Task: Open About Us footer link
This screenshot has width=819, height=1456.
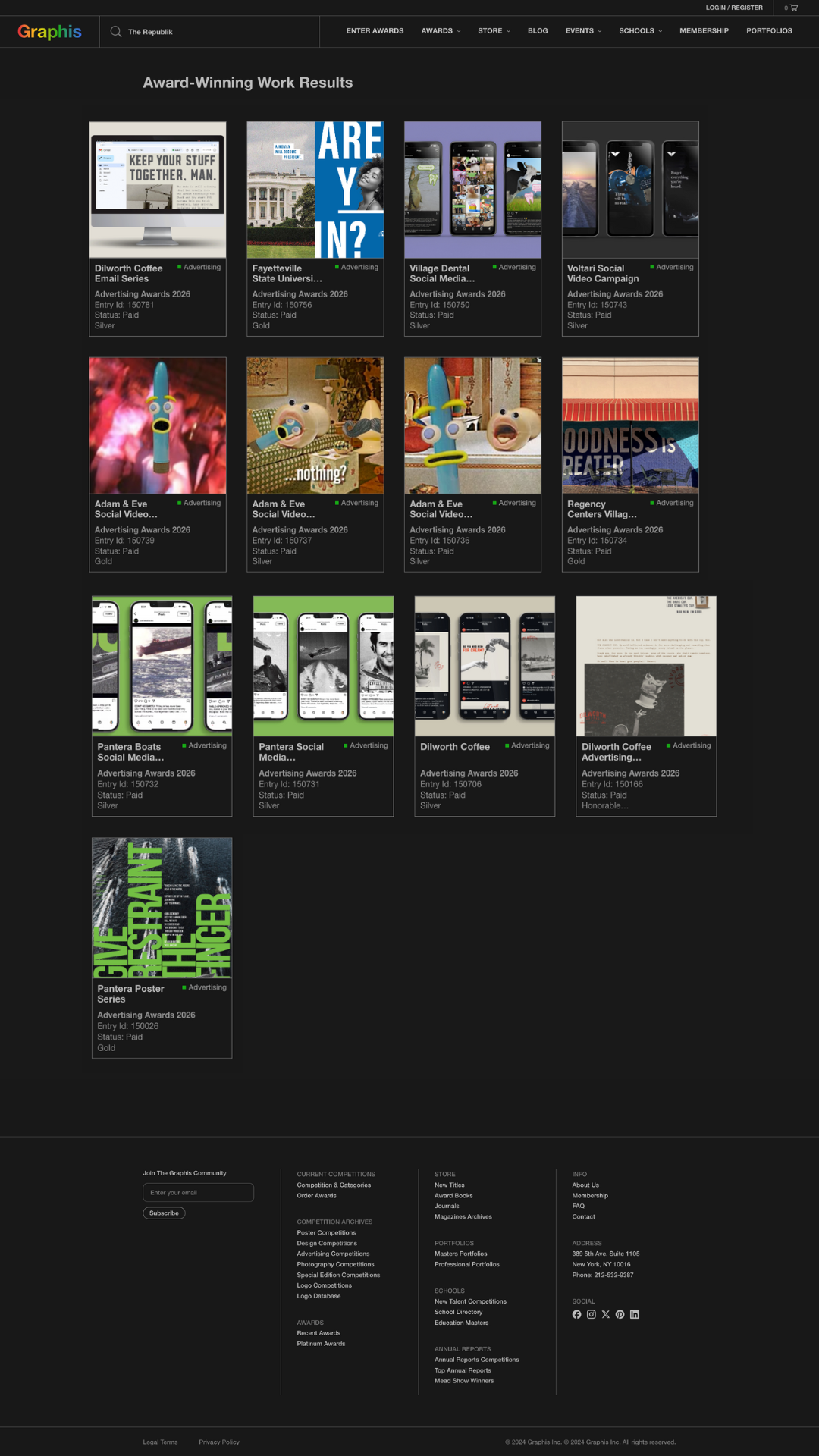Action: coord(585,1185)
